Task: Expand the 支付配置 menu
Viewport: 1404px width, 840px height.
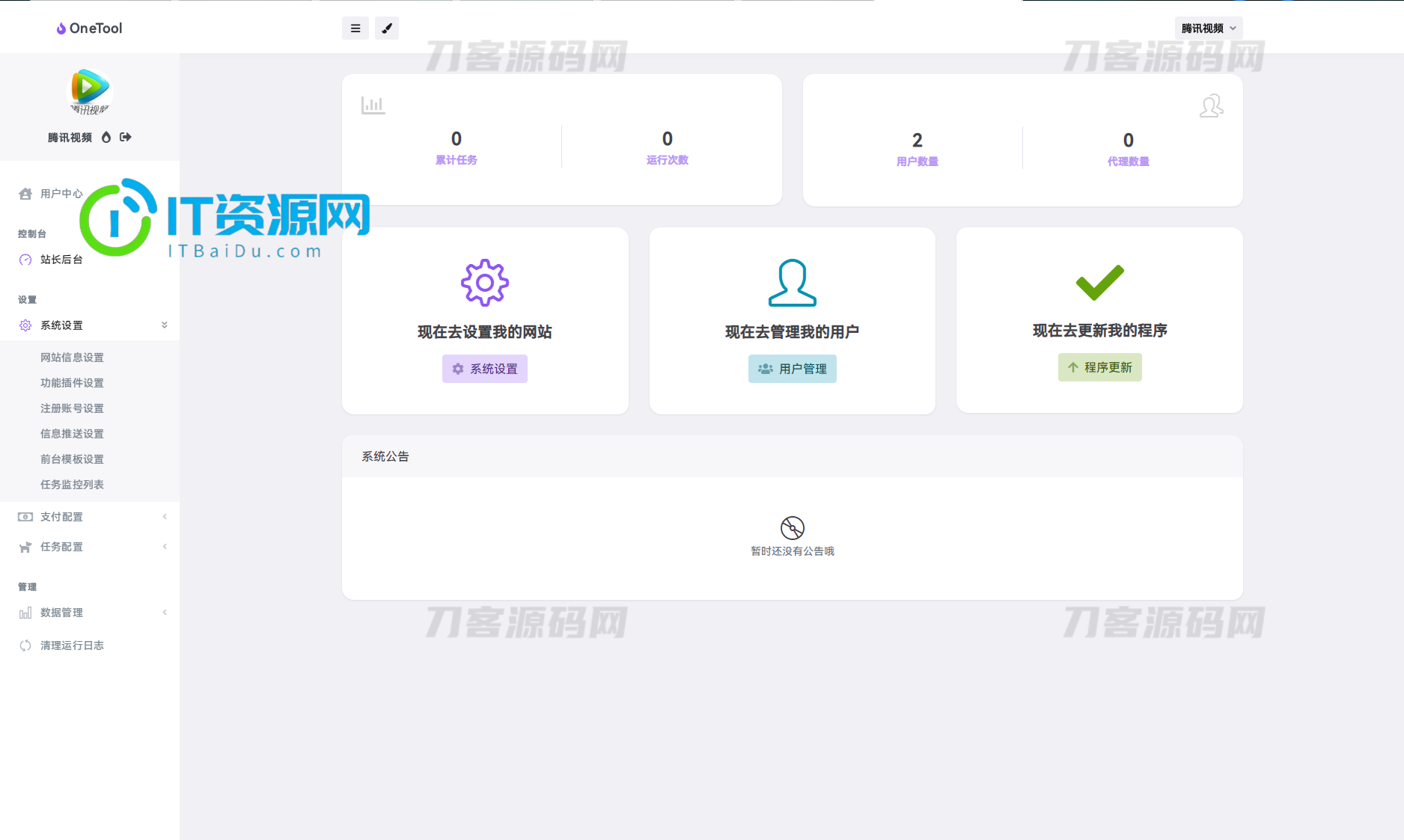Action: (90, 517)
